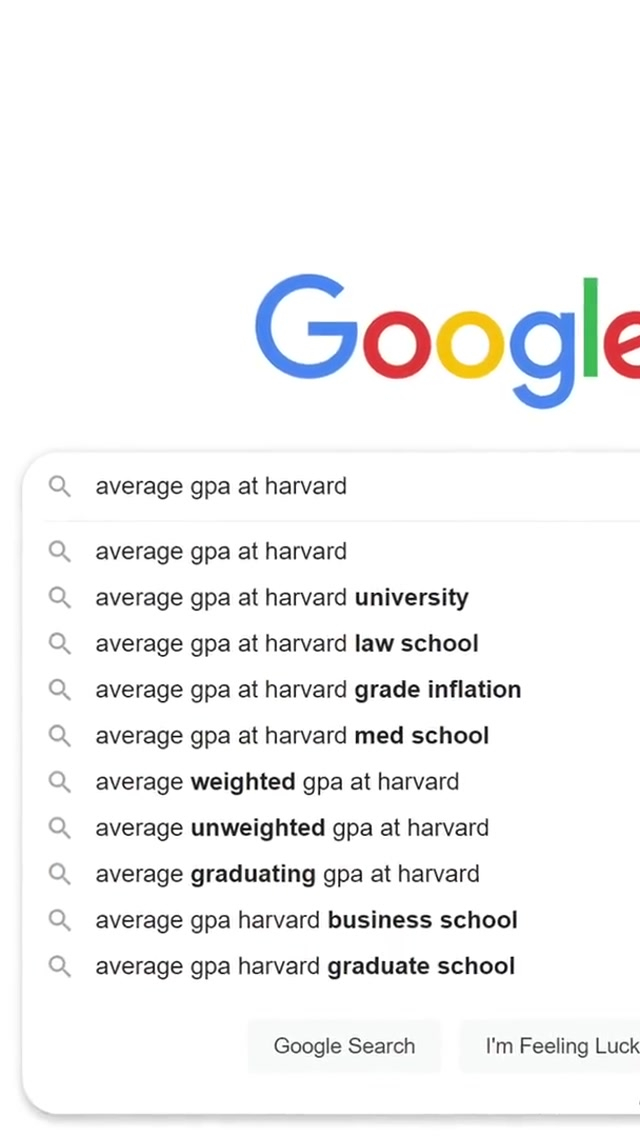Choose 'average gpa harvard graduate school' suggestion
This screenshot has width=640, height=1137.
coord(305,966)
